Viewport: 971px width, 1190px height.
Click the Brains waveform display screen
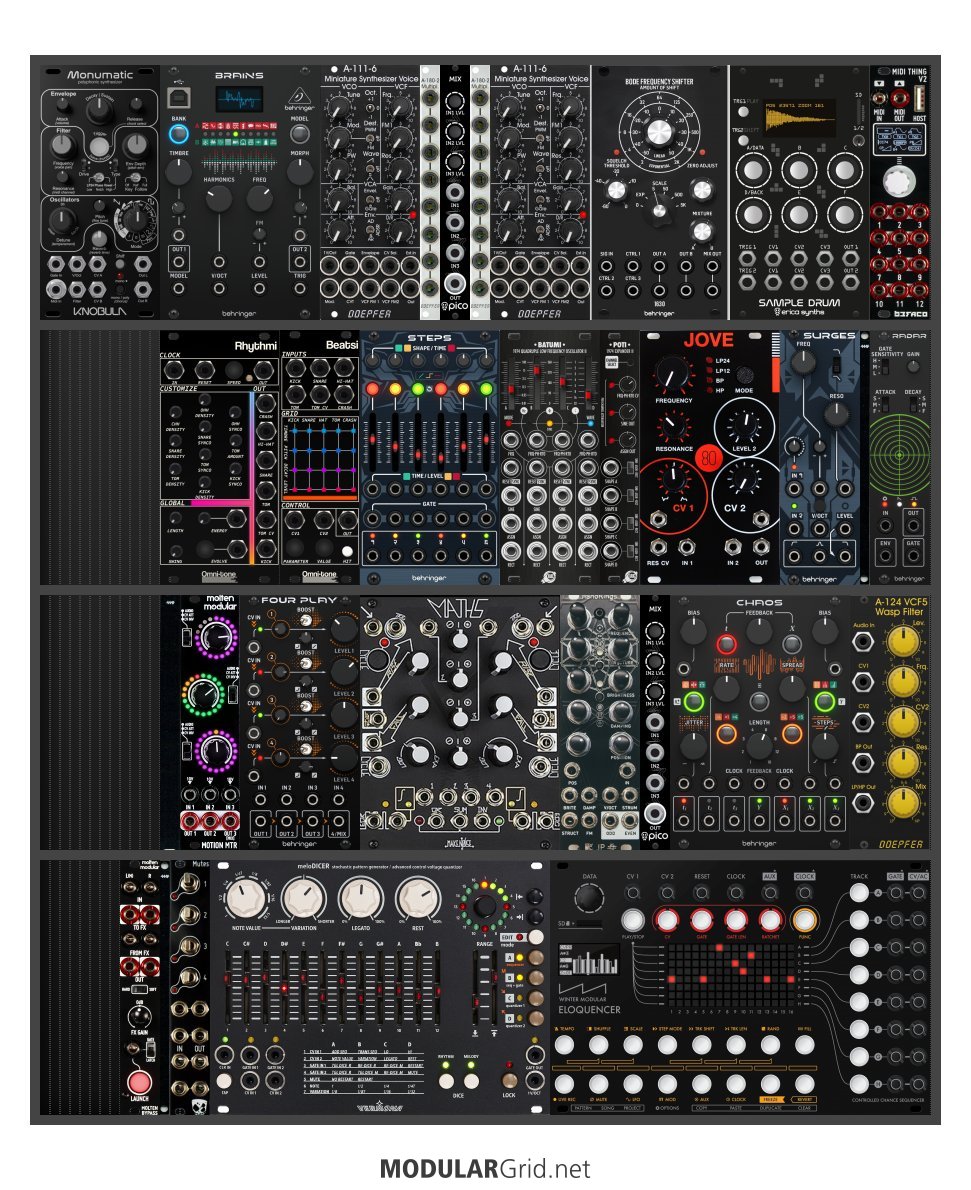point(239,100)
